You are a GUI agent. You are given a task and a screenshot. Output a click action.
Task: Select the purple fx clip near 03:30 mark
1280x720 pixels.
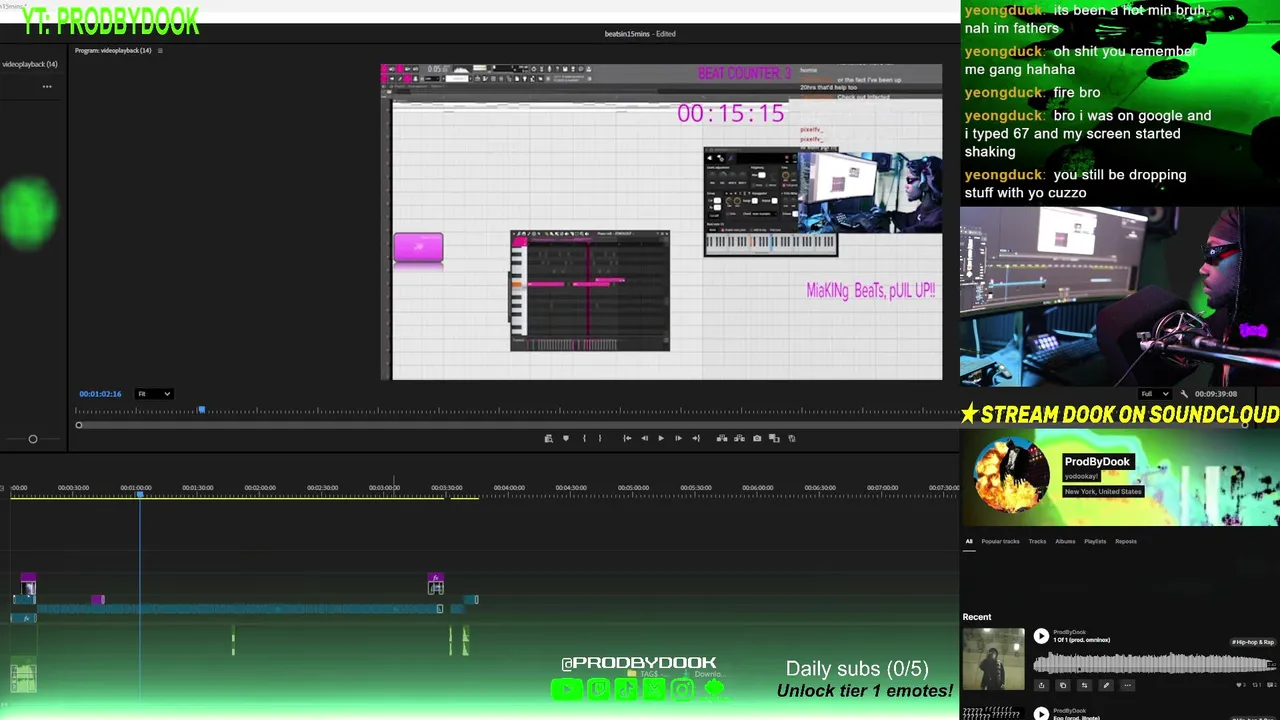point(435,578)
